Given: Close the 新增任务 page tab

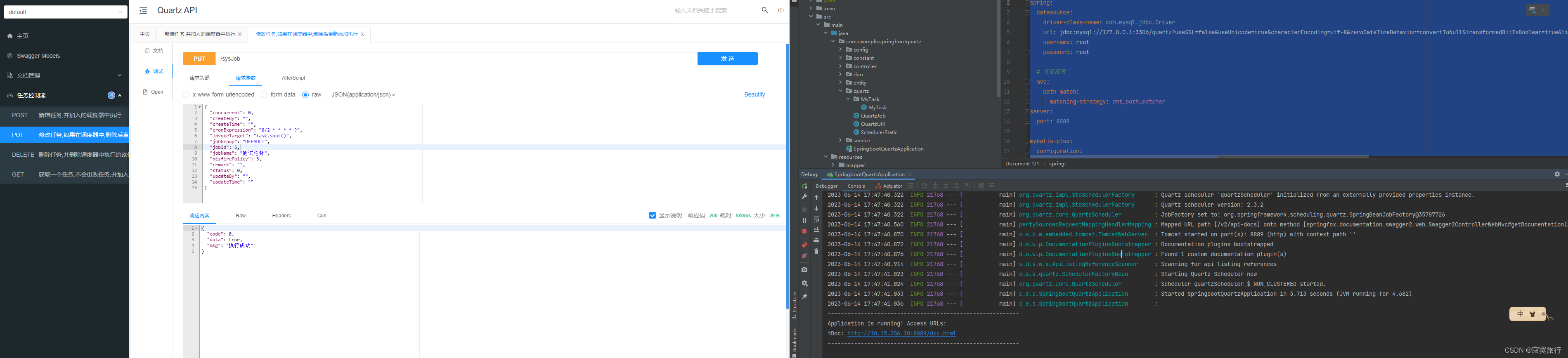Looking at the screenshot, I should [x=240, y=35].
